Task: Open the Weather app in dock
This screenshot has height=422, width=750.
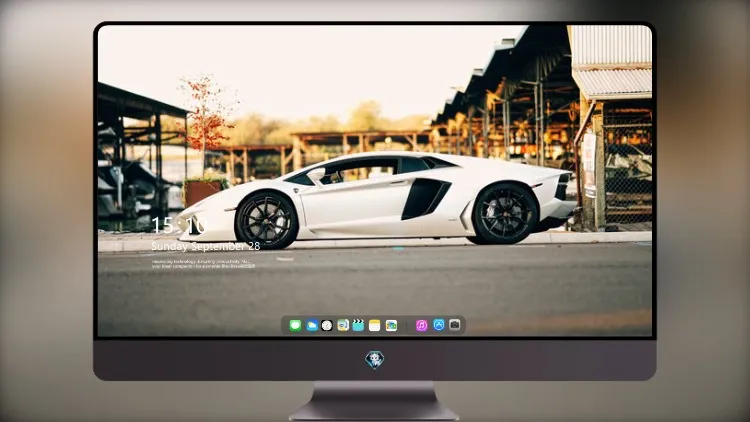Action: 312,325
